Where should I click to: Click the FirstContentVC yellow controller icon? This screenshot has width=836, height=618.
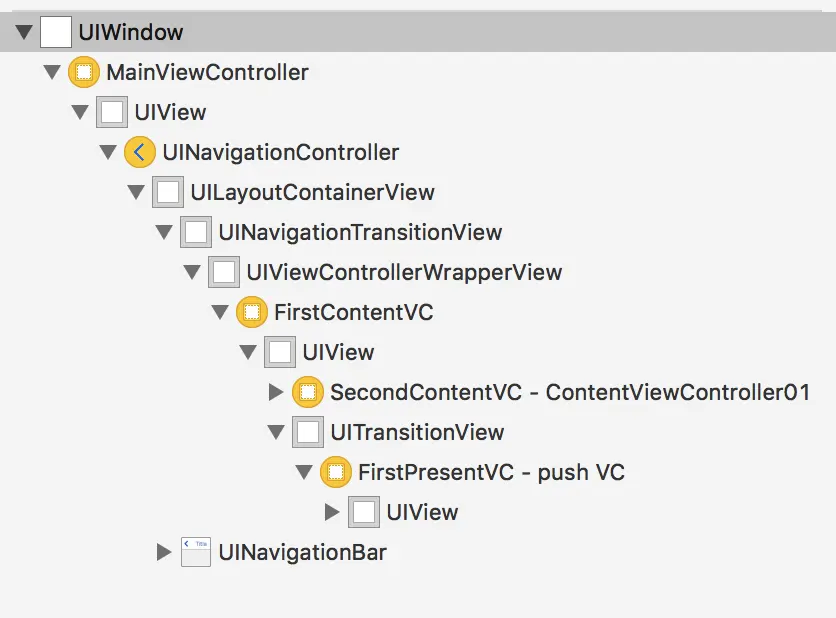pos(252,312)
